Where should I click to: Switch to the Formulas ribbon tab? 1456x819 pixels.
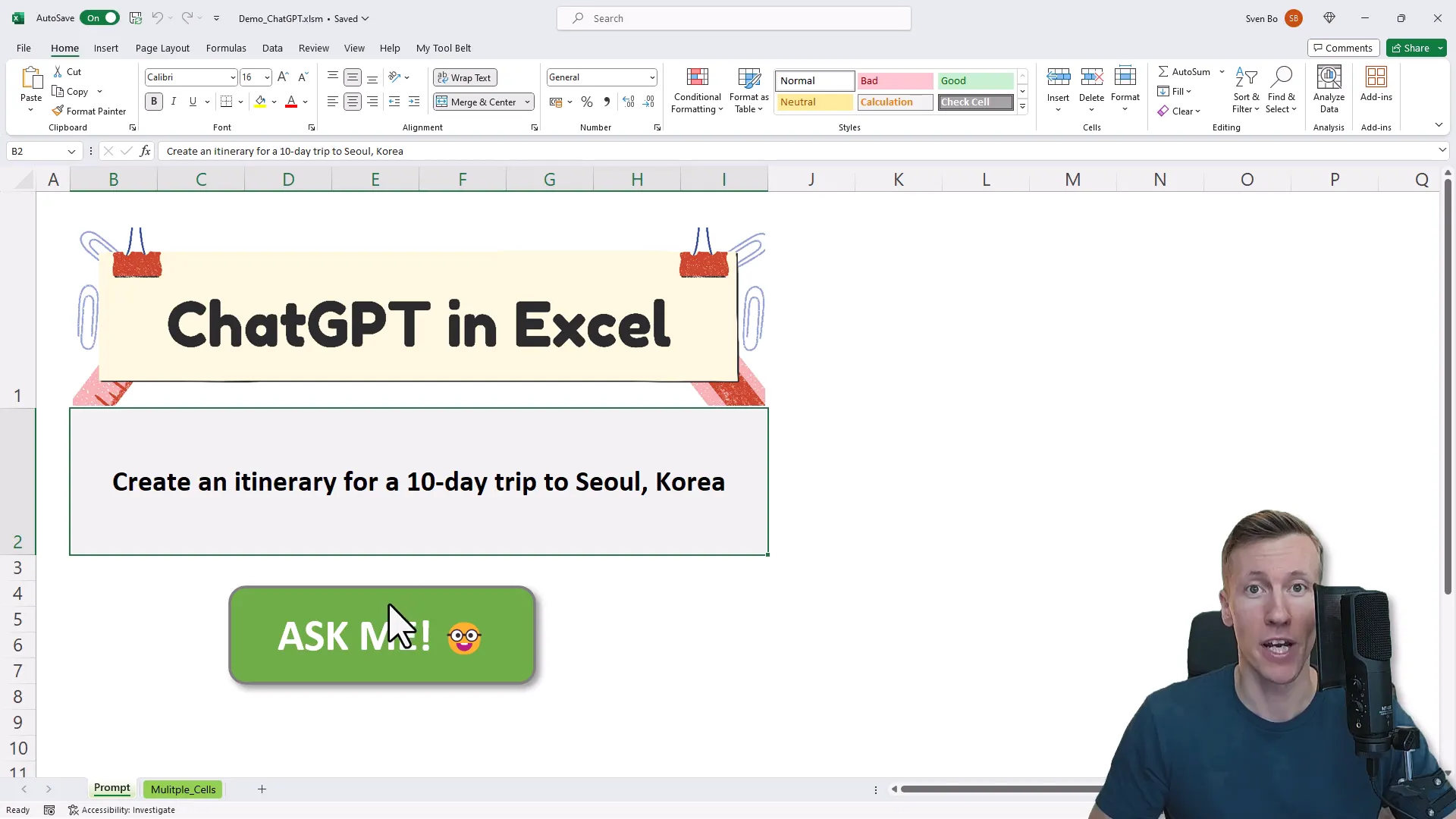[x=226, y=48]
